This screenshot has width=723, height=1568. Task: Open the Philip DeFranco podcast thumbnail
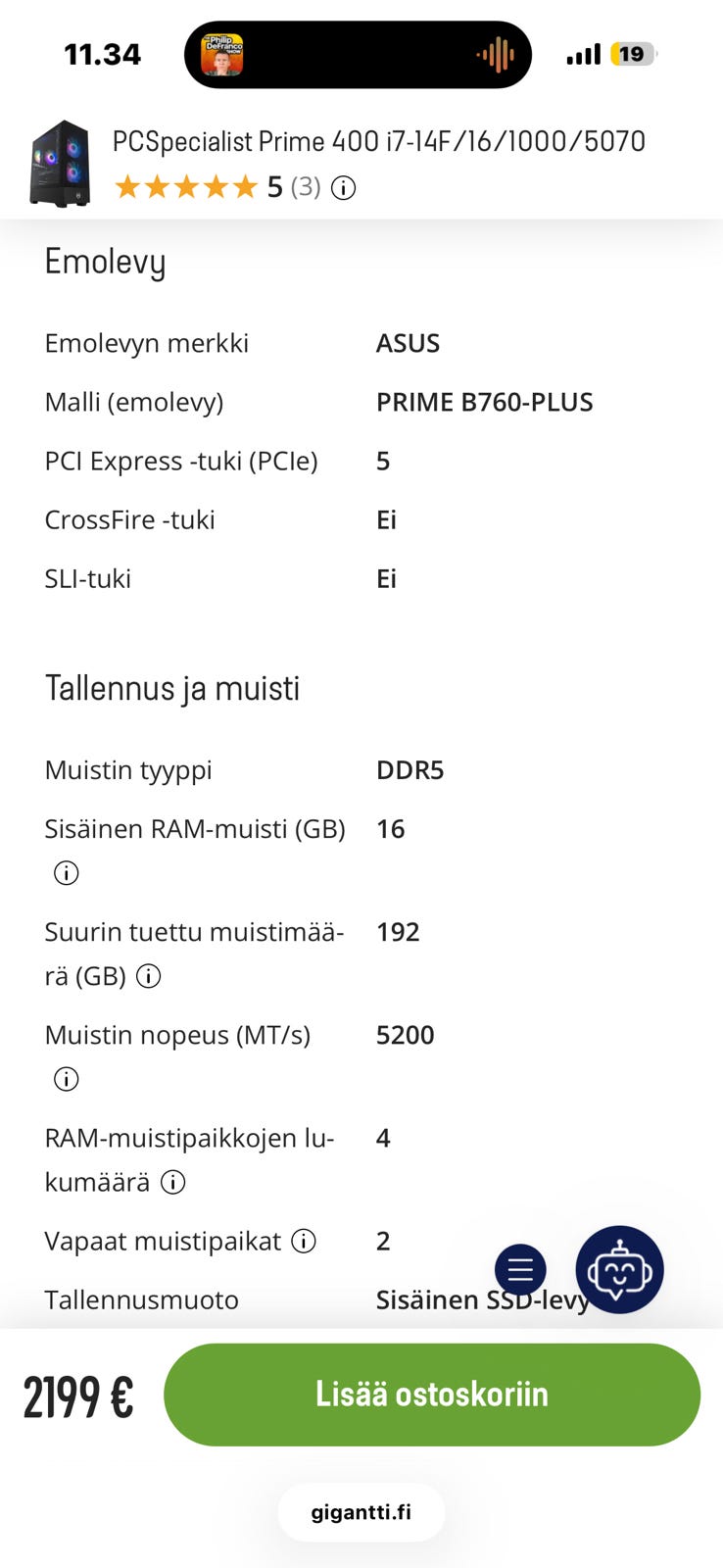(x=222, y=55)
